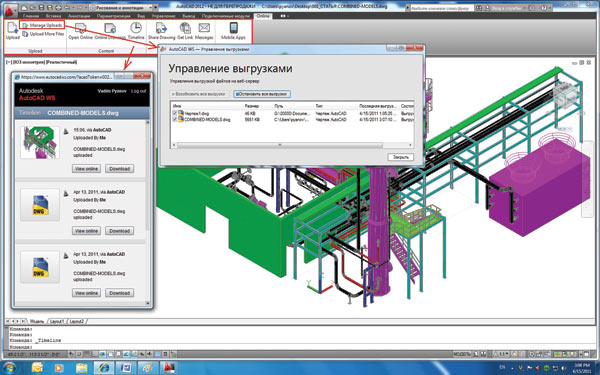Click the Windows Start button
The width and height of the screenshot is (600, 375).
(x=9, y=368)
